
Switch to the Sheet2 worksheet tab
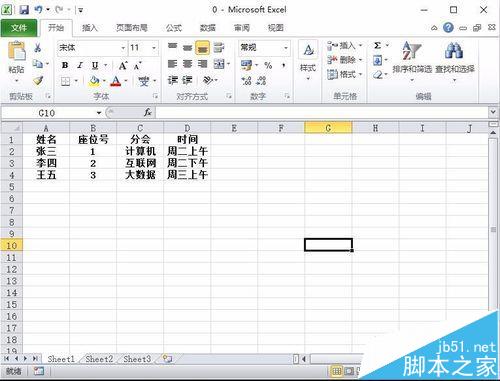tap(99, 359)
